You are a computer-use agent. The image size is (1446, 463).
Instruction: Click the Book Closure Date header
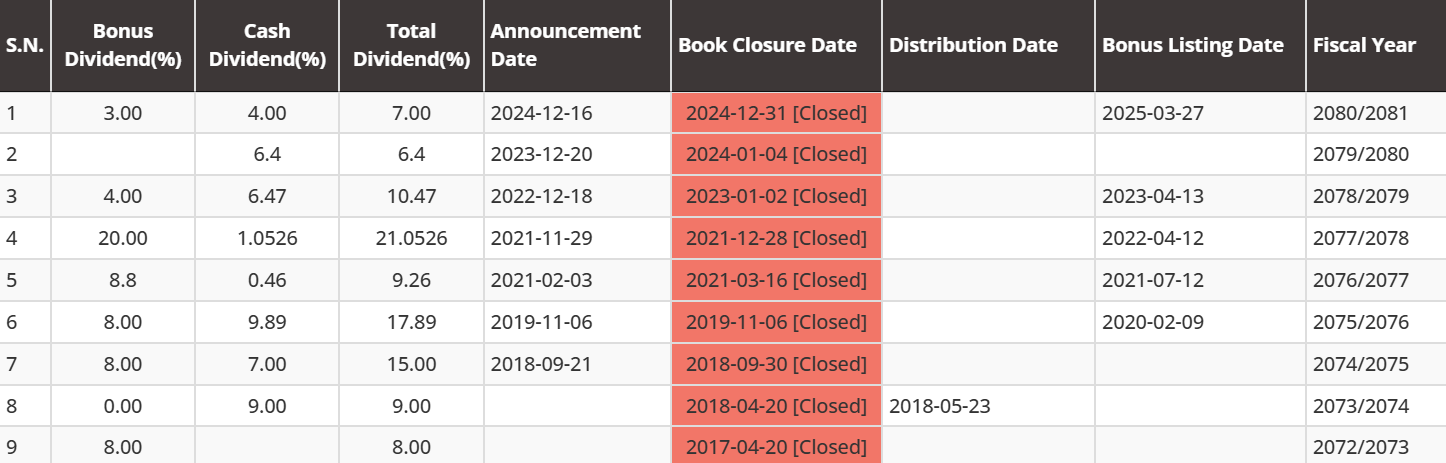767,45
